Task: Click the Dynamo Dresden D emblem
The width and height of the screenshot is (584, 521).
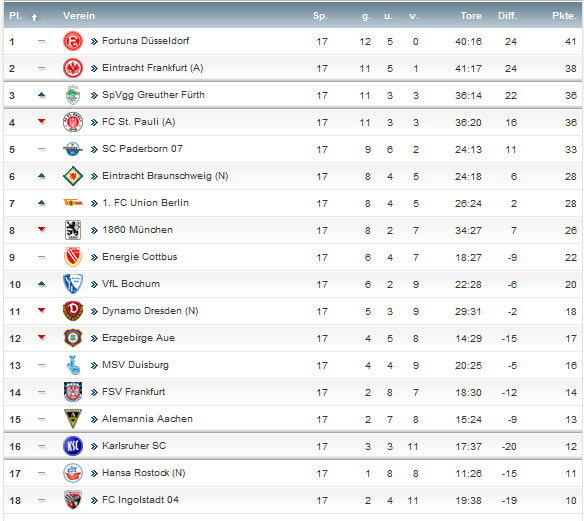Action: pos(73,311)
